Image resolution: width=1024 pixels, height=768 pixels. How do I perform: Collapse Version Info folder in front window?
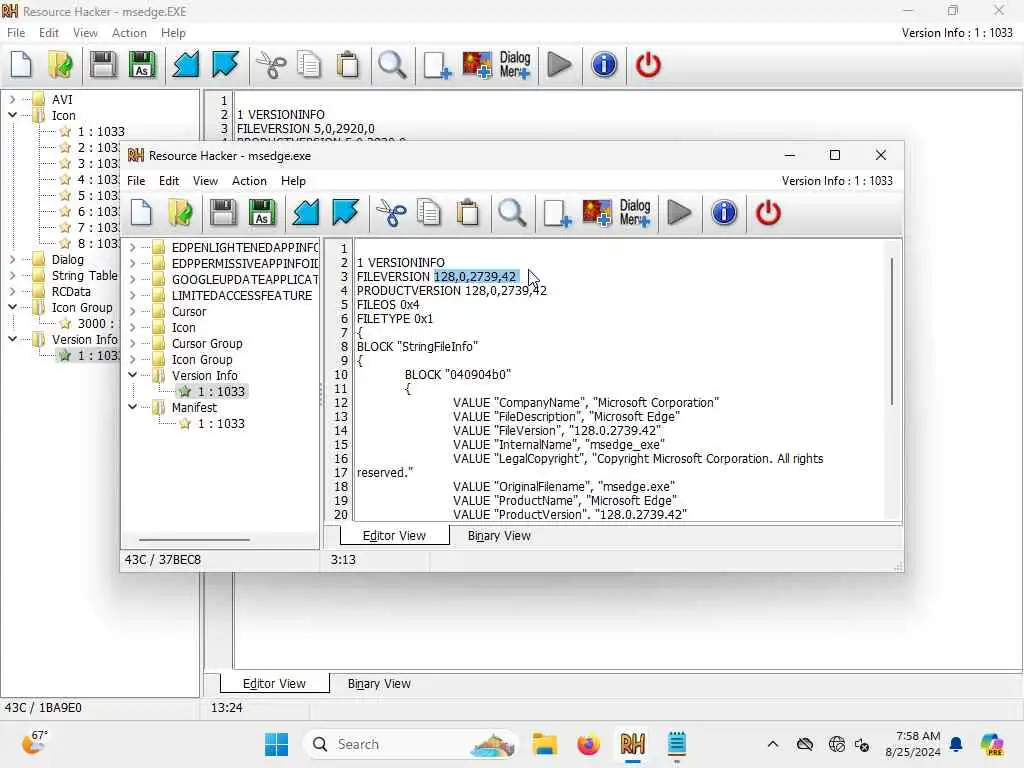click(x=133, y=376)
